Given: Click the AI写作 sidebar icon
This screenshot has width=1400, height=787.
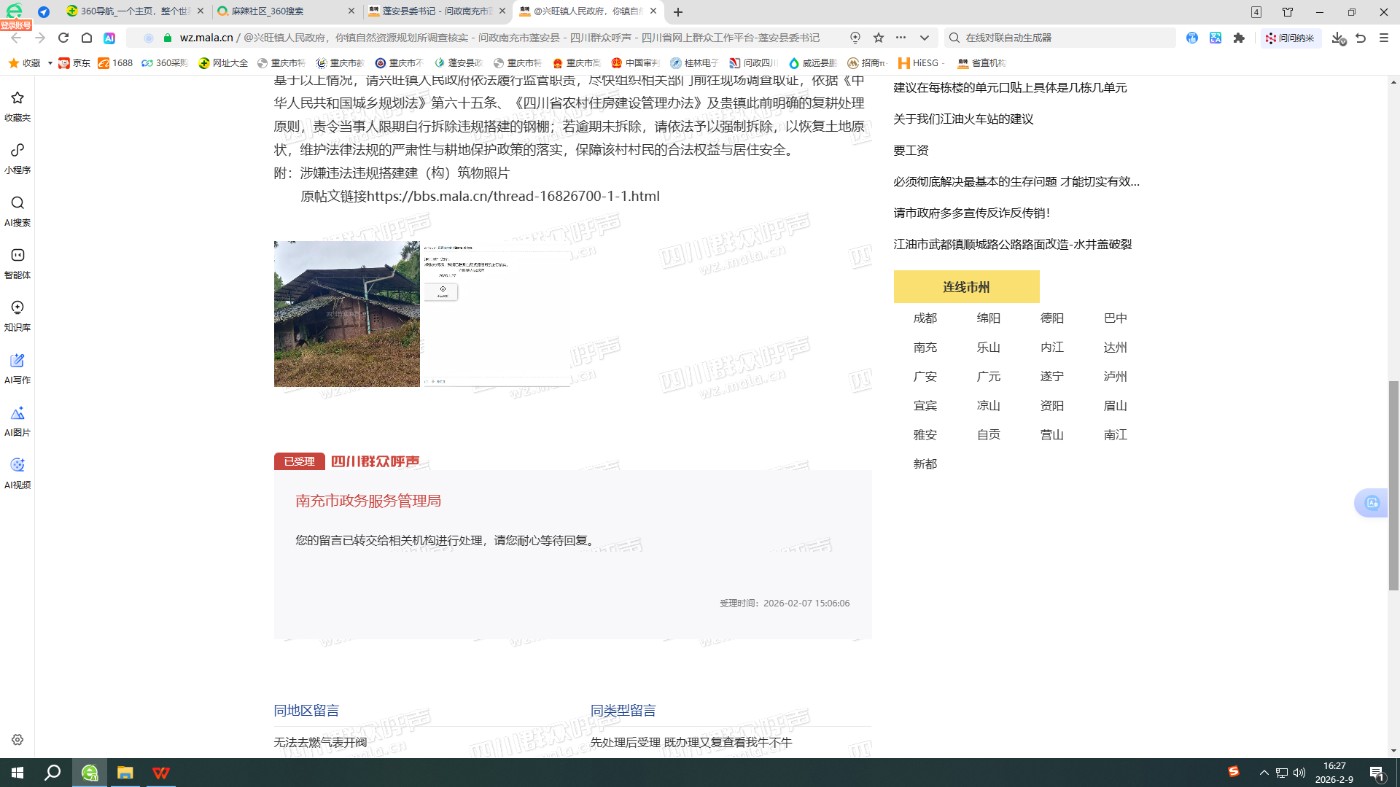Looking at the screenshot, I should pos(17,367).
